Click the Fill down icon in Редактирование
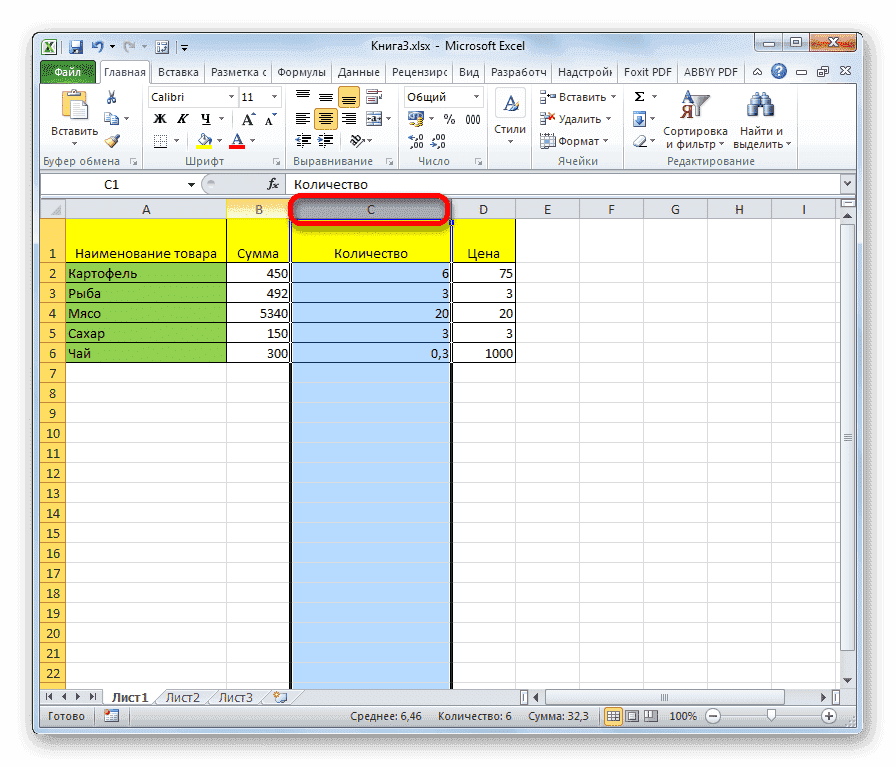 pyautogui.click(x=640, y=119)
